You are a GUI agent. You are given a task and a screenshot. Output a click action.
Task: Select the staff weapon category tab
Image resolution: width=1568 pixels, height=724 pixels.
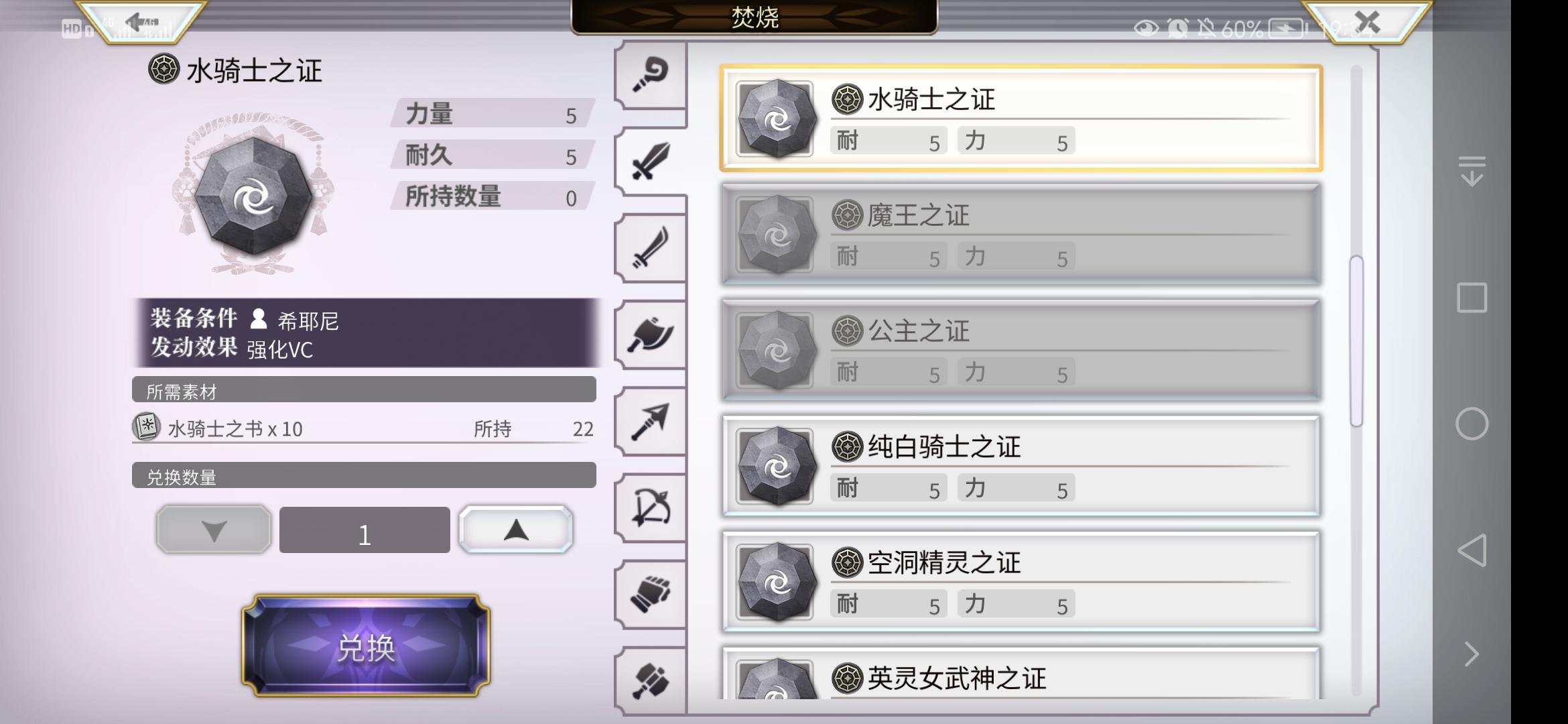coord(650,74)
